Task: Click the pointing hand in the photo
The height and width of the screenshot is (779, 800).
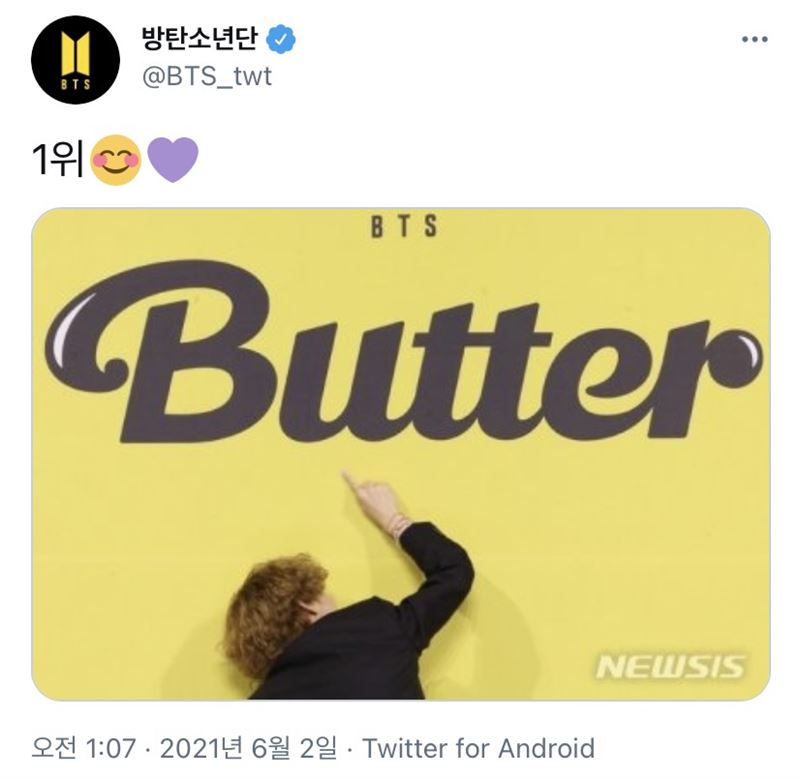Action: point(376,503)
